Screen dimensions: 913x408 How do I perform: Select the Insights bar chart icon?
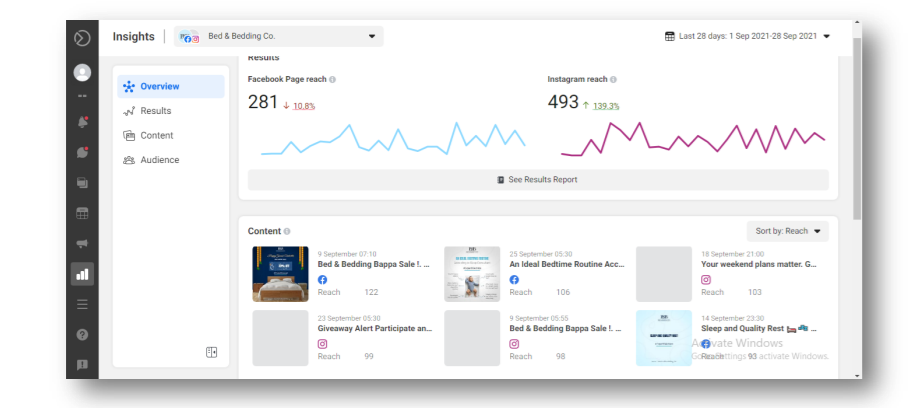pos(82,274)
